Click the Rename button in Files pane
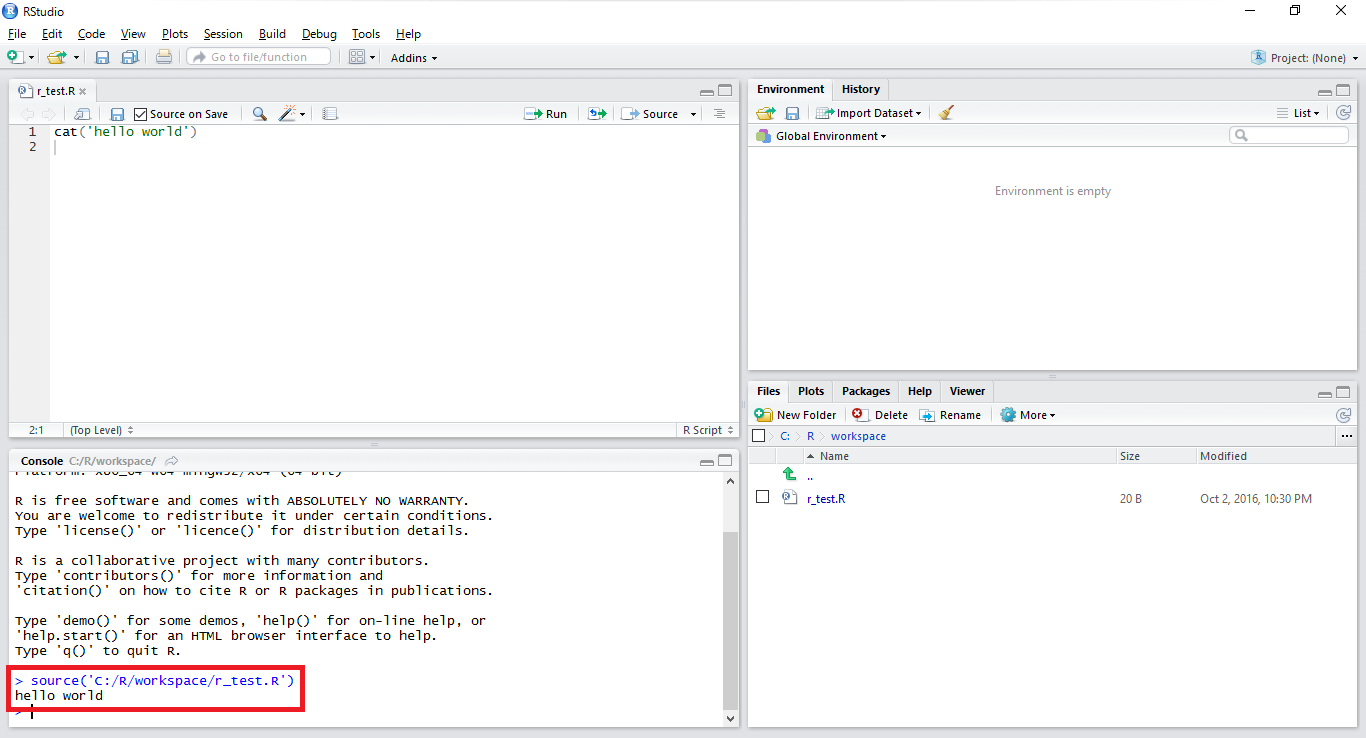Viewport: 1366px width, 738px height. coord(950,415)
